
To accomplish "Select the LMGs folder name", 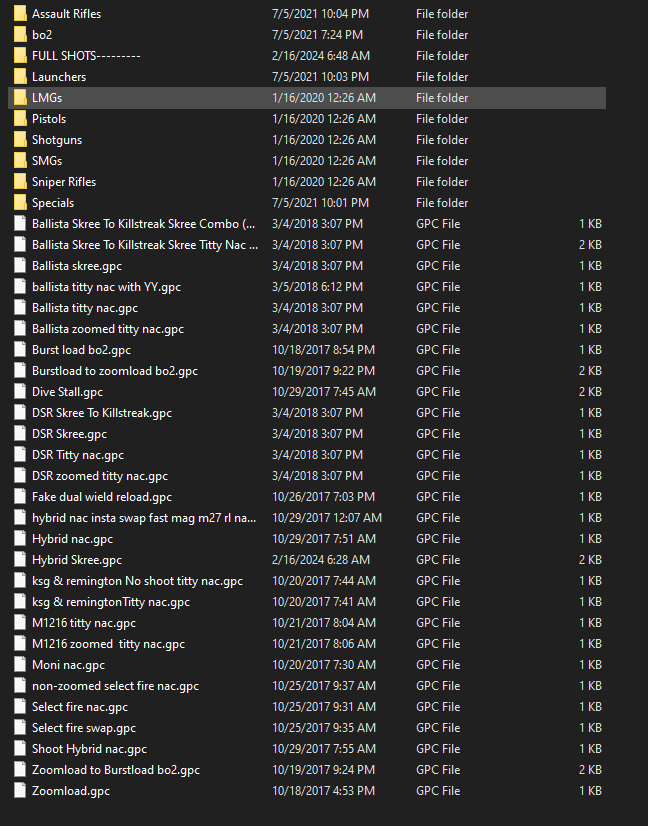I will [47, 98].
